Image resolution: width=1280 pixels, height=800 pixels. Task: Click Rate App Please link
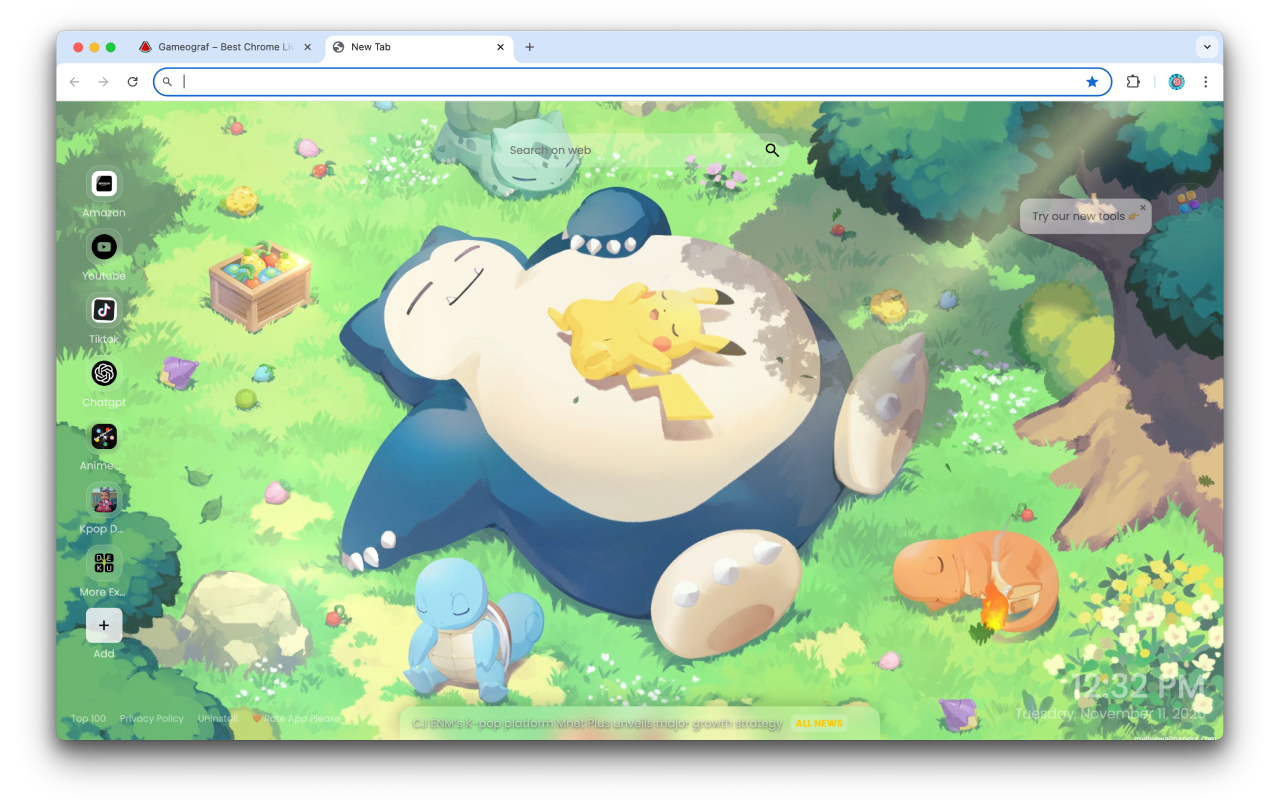[x=295, y=718]
